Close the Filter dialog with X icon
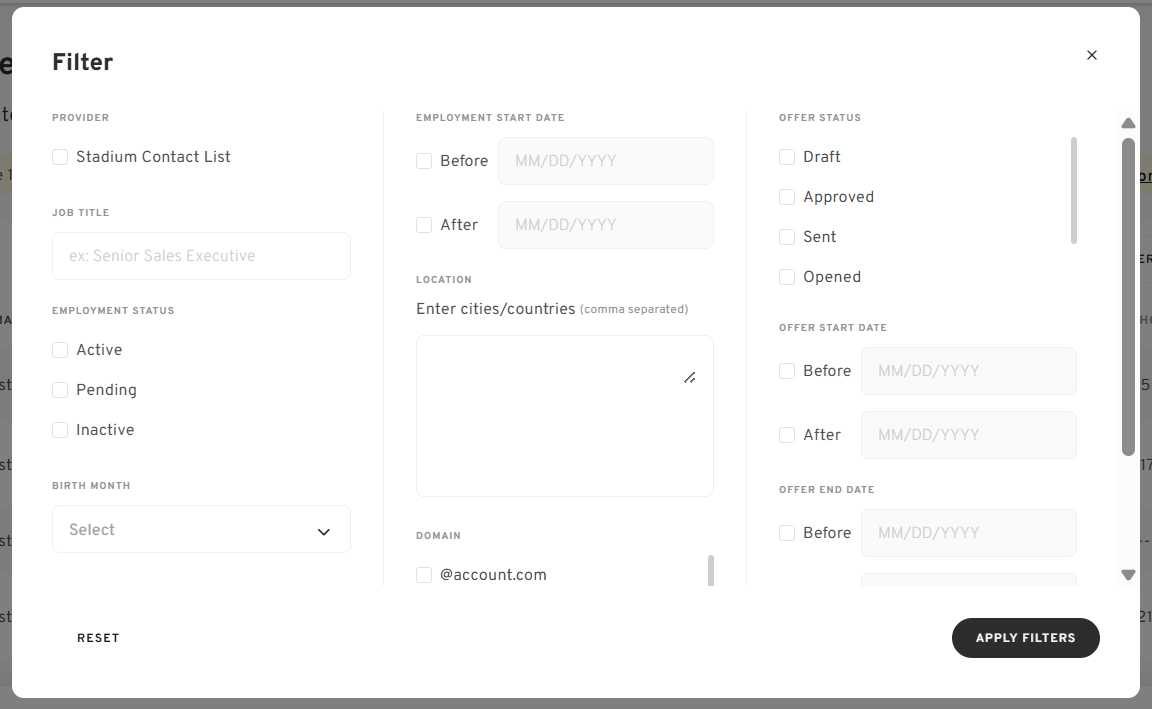 (x=1092, y=55)
